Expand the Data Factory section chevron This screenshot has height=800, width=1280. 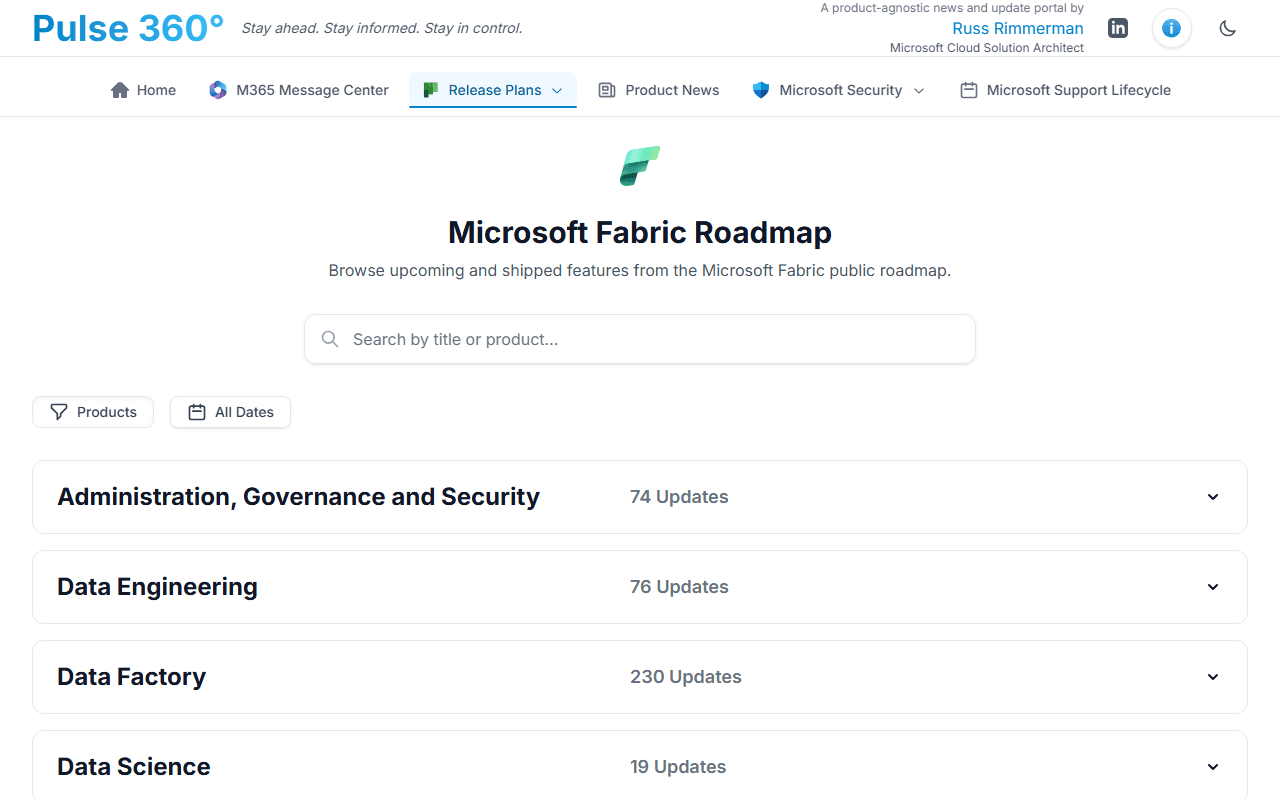1213,677
